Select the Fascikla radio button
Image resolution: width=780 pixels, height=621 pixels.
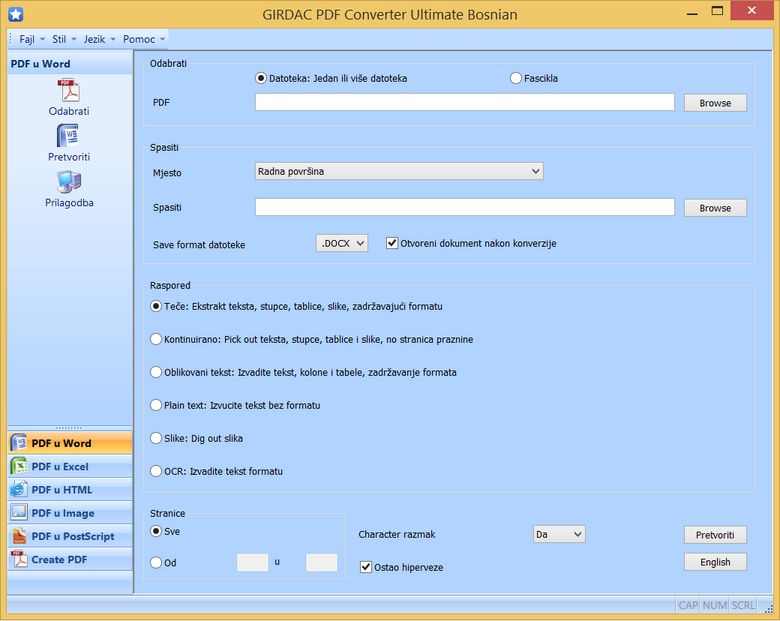pyautogui.click(x=516, y=78)
